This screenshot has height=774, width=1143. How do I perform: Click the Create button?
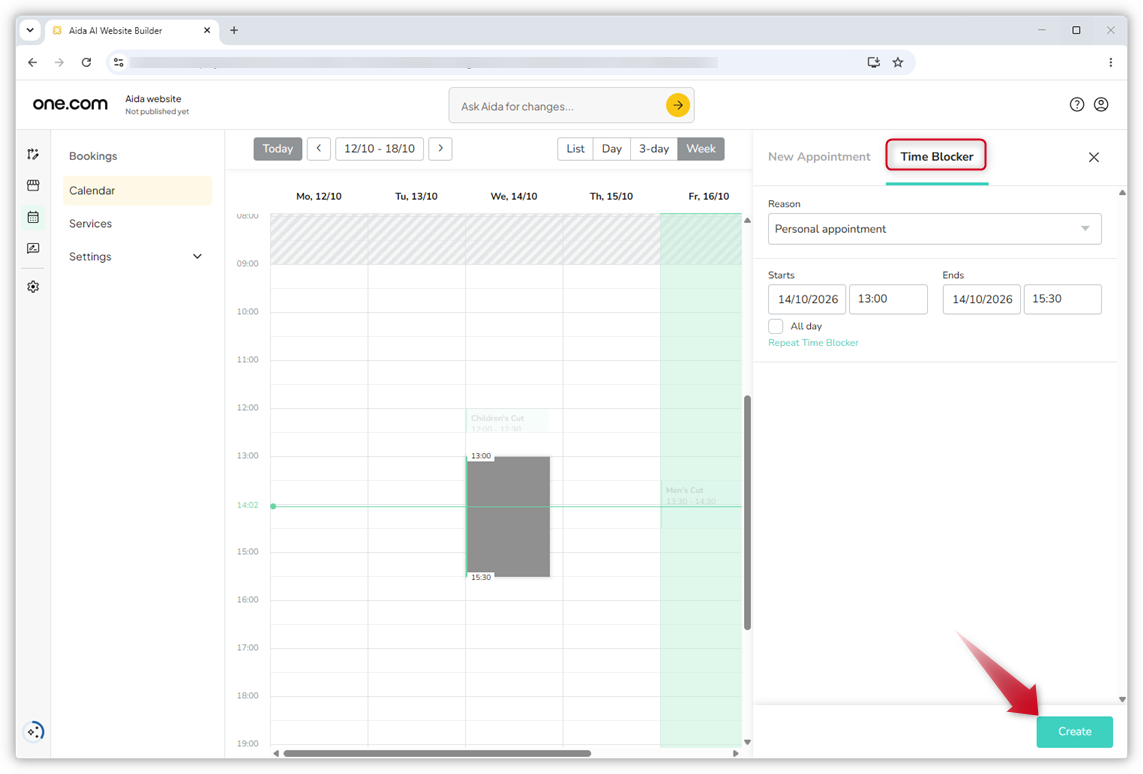[x=1074, y=731]
